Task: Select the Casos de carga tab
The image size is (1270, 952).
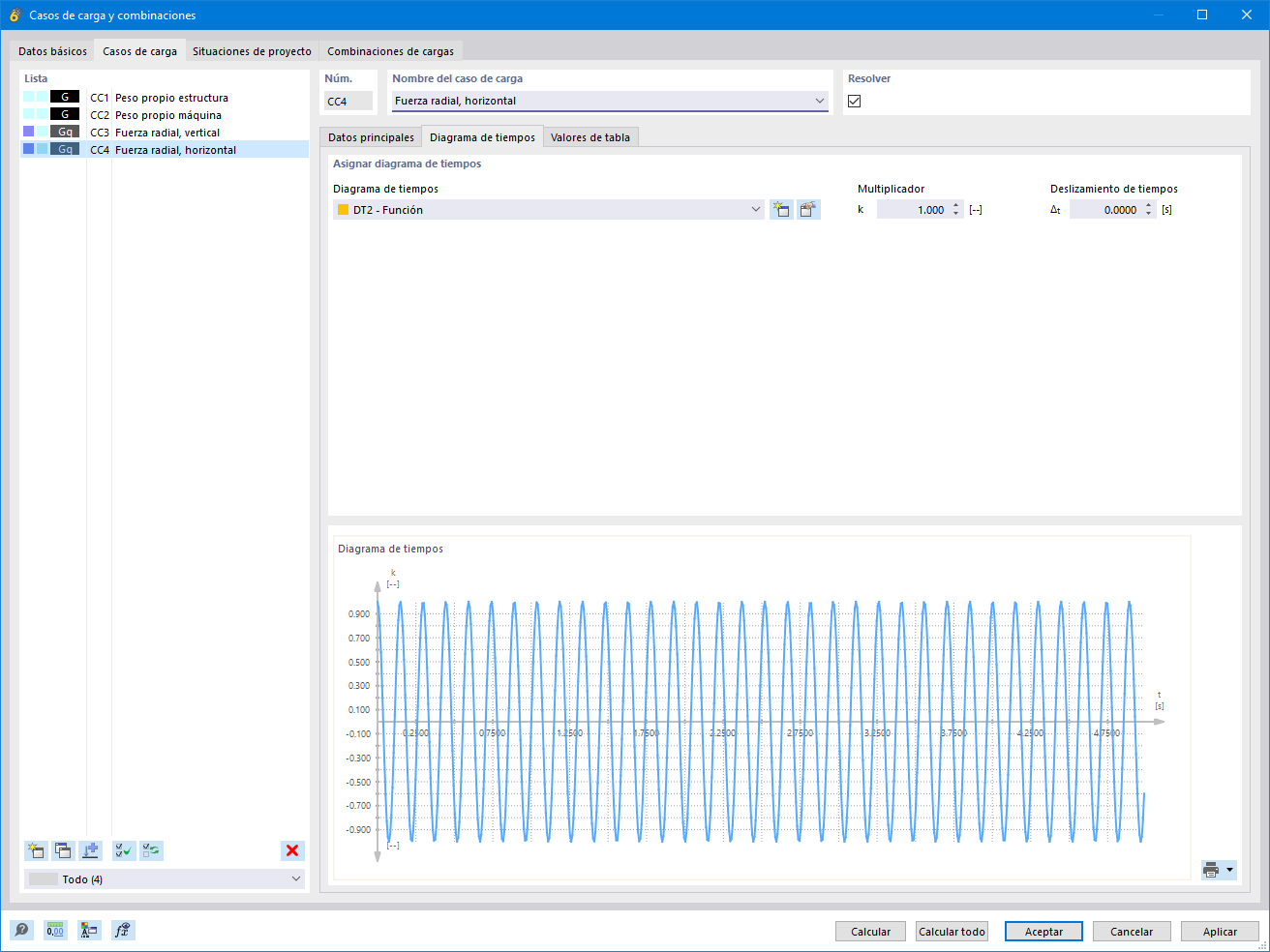Action: [x=140, y=51]
